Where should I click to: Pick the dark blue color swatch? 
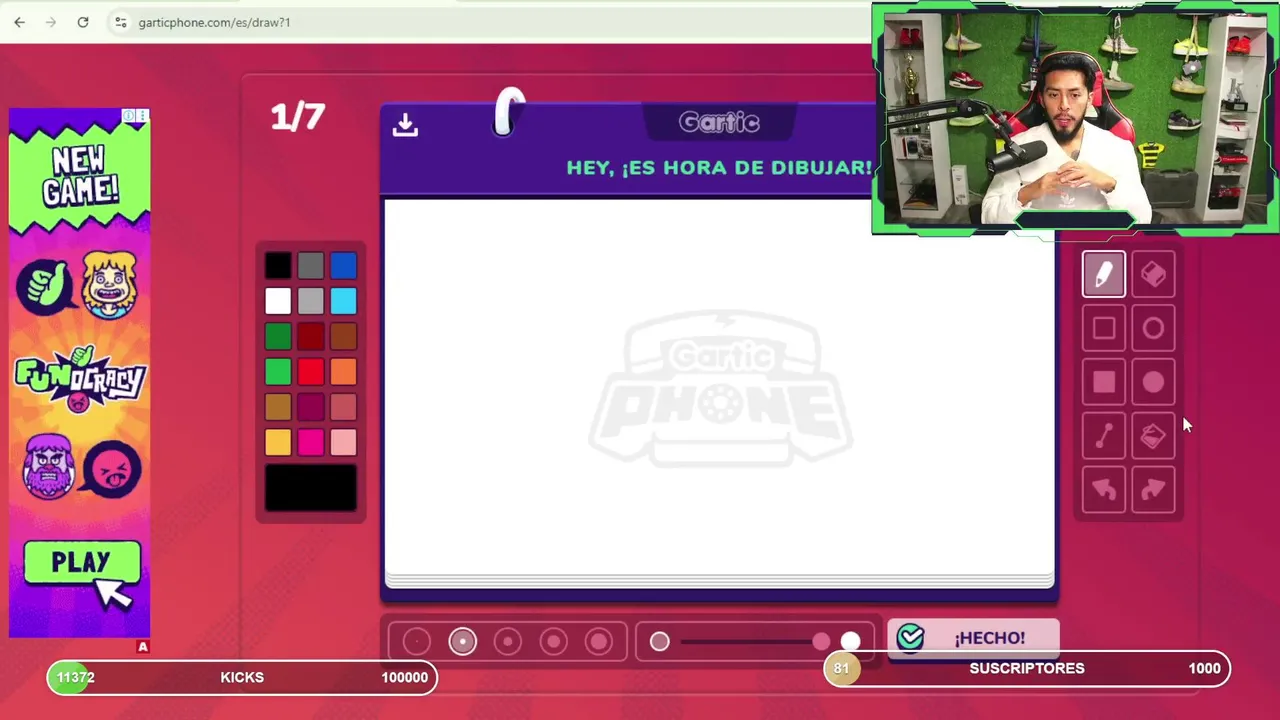[x=343, y=265]
